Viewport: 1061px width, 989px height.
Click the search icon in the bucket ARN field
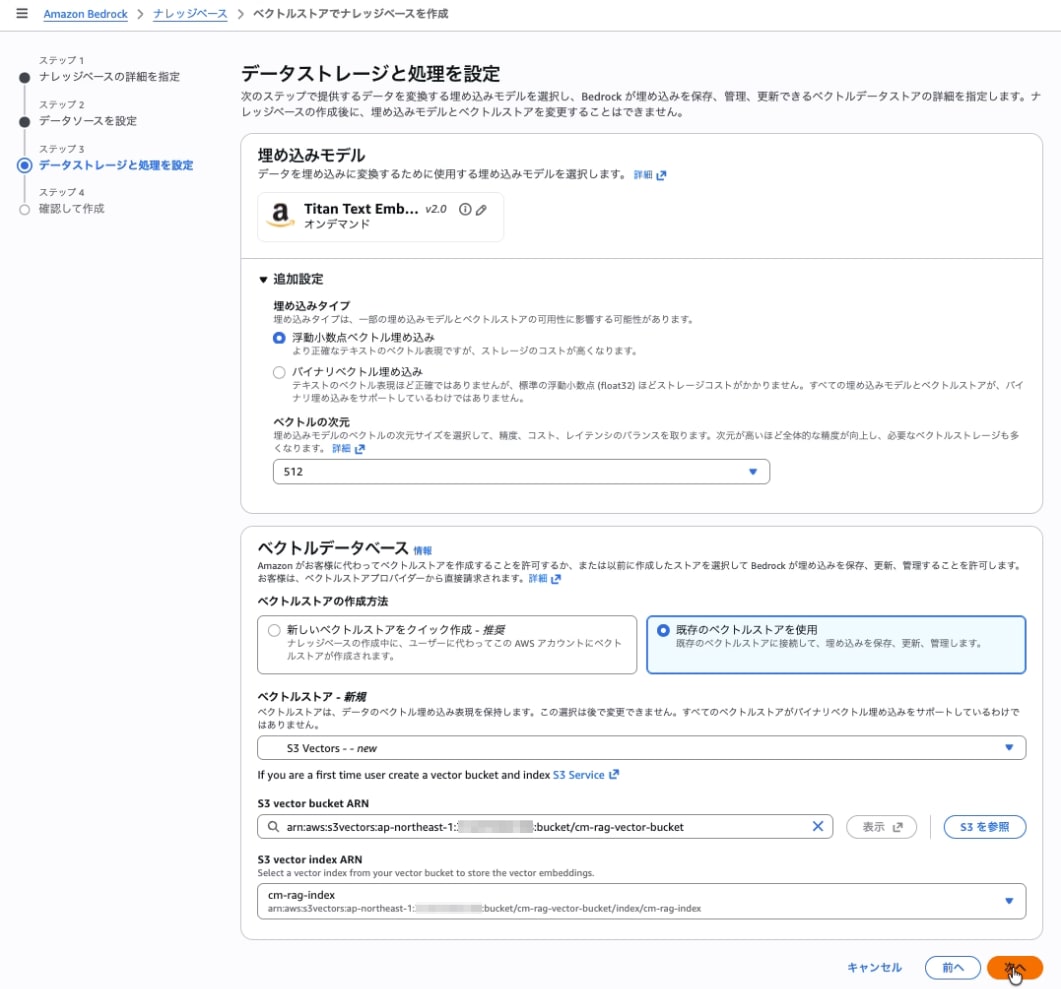(x=273, y=826)
